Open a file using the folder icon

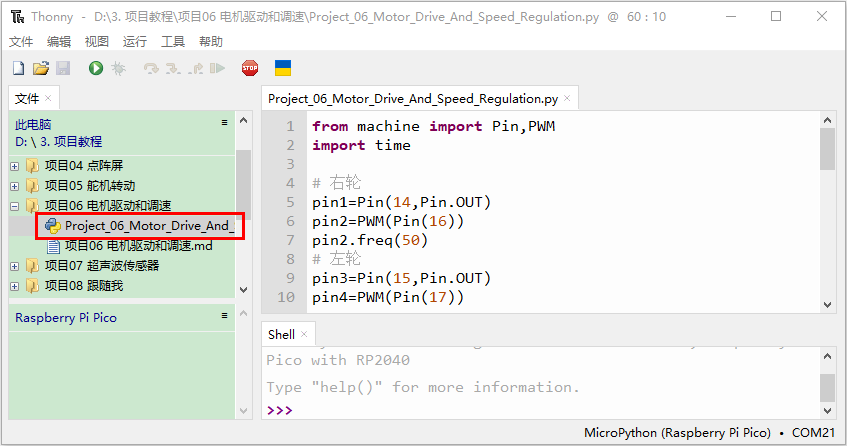click(41, 68)
